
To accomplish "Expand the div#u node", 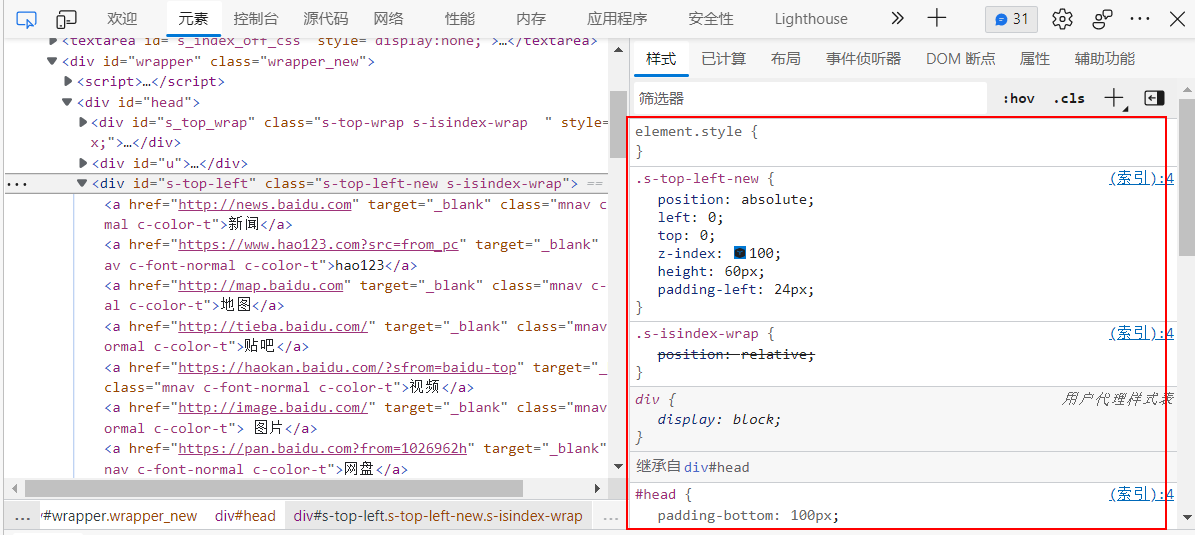I will click(x=83, y=163).
